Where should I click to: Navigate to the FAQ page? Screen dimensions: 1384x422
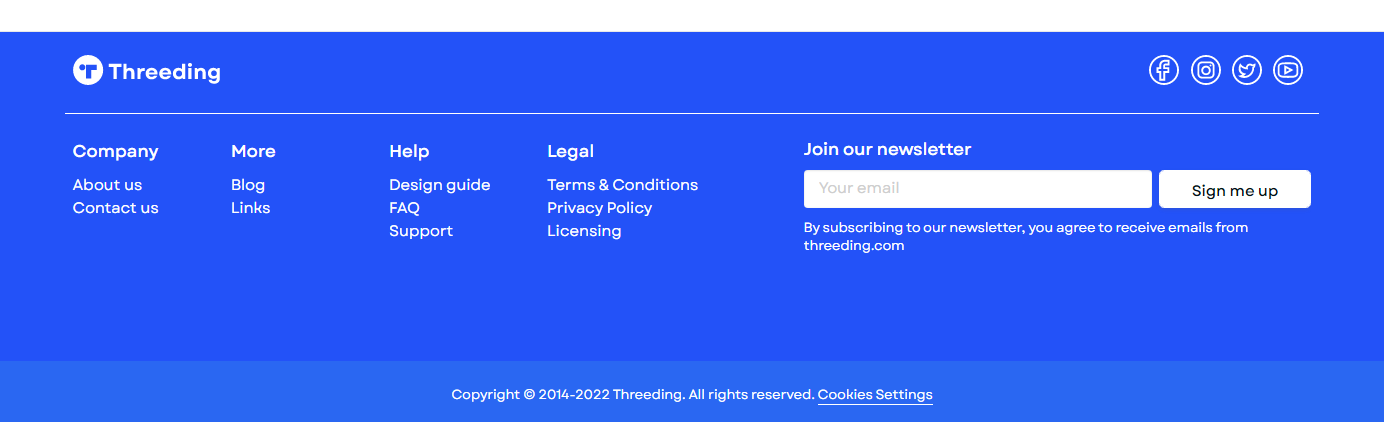[404, 208]
